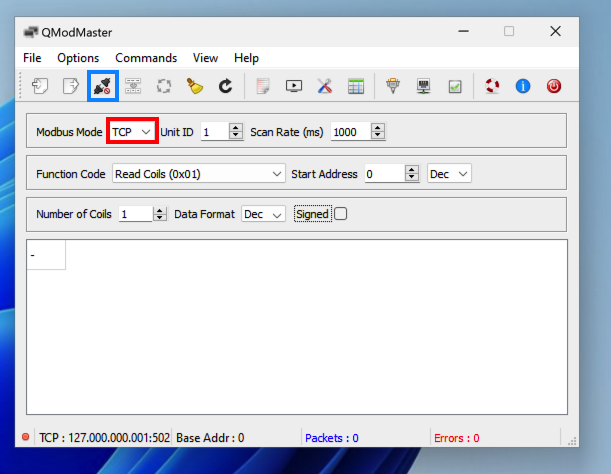Clear the table with the broom icon
Image resolution: width=611 pixels, height=474 pixels.
click(194, 86)
